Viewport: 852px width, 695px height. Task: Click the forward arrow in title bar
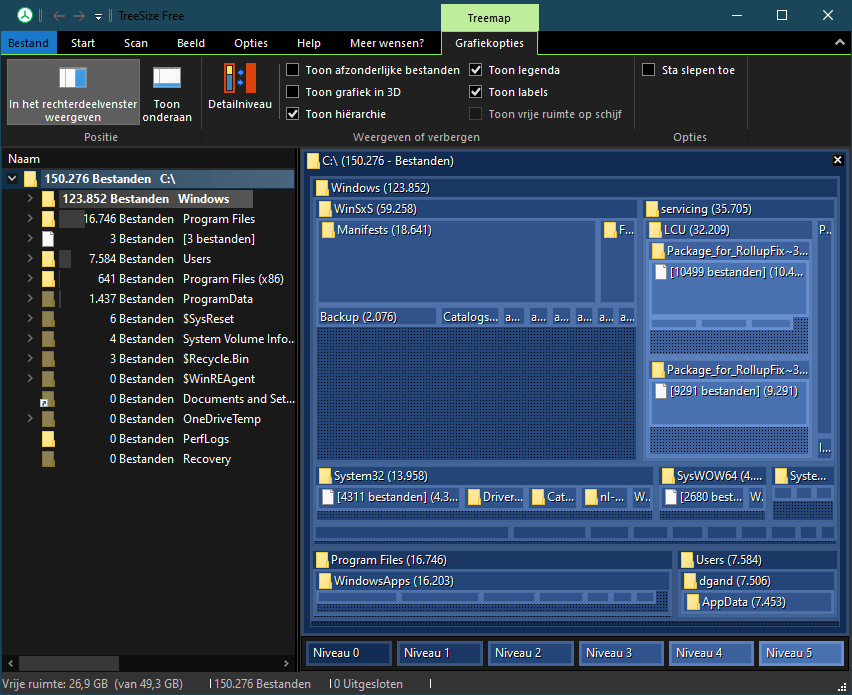79,16
